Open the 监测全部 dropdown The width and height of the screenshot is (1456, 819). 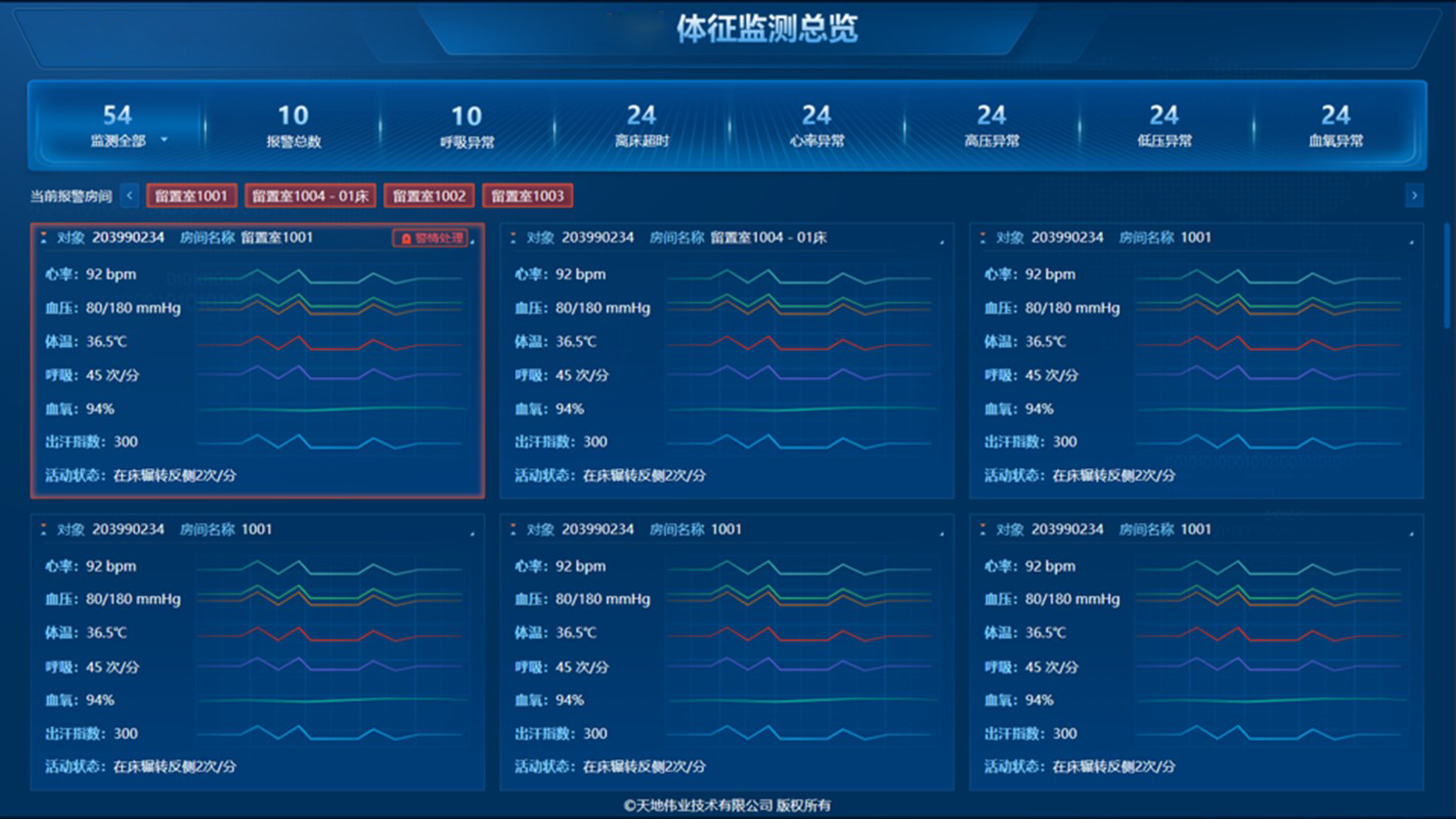(119, 140)
